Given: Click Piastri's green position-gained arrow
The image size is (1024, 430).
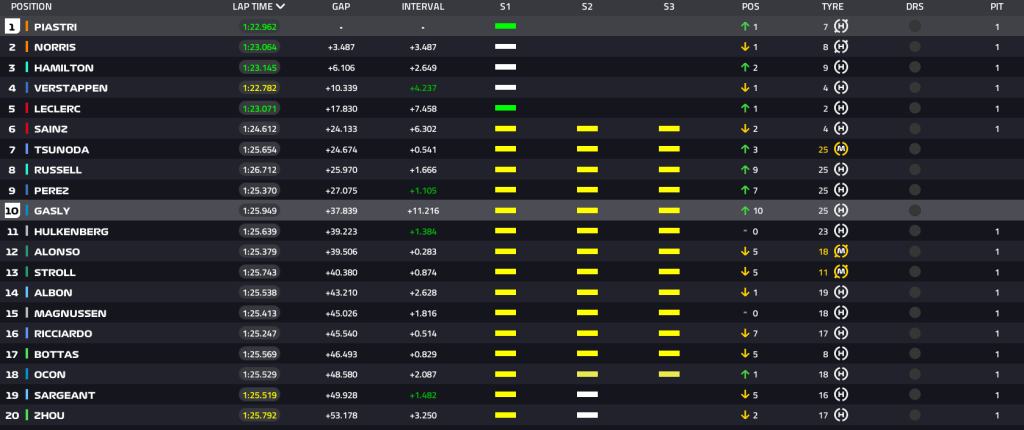Looking at the screenshot, I should [x=744, y=27].
